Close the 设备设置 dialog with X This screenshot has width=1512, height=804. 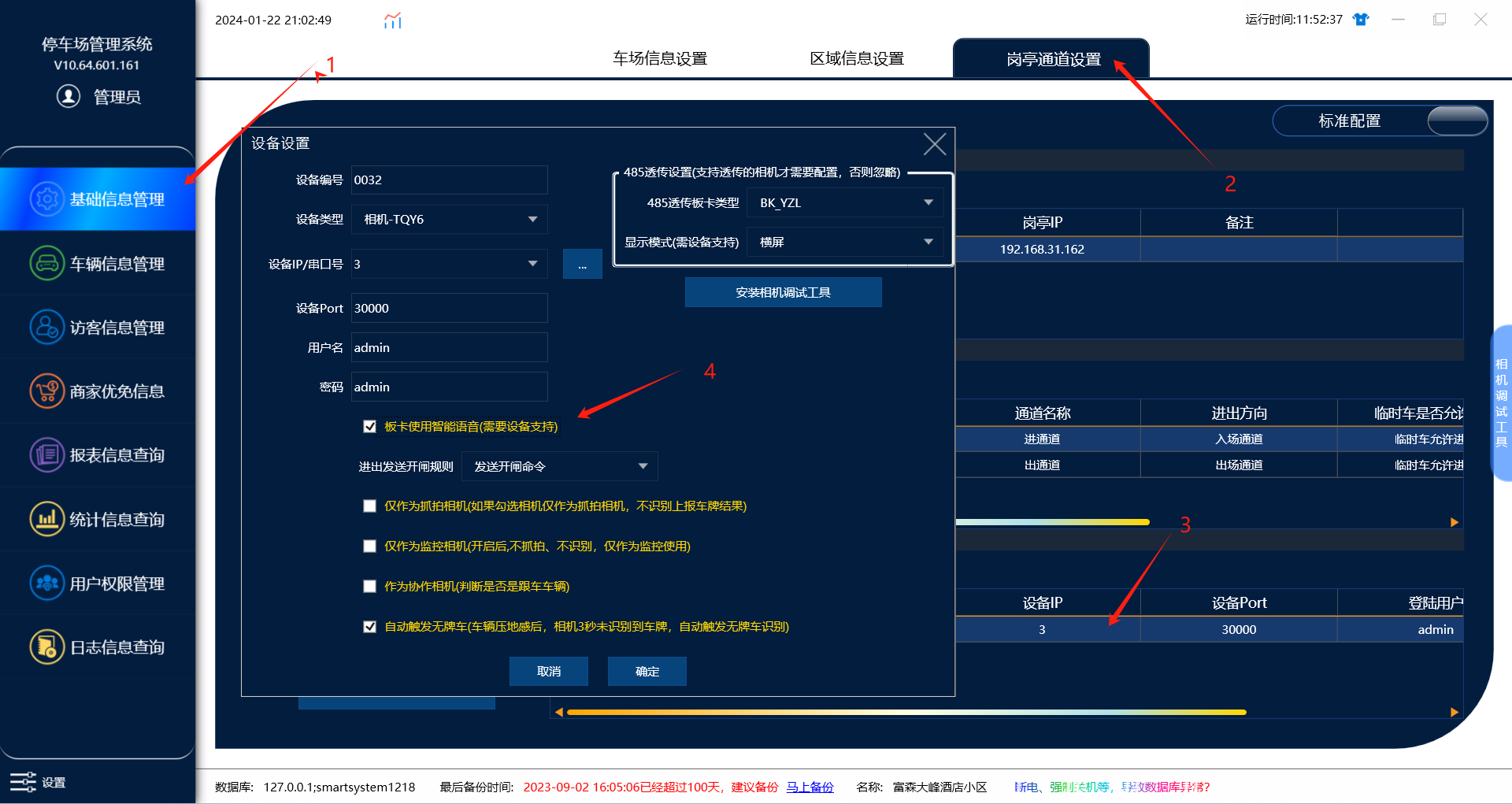[935, 144]
